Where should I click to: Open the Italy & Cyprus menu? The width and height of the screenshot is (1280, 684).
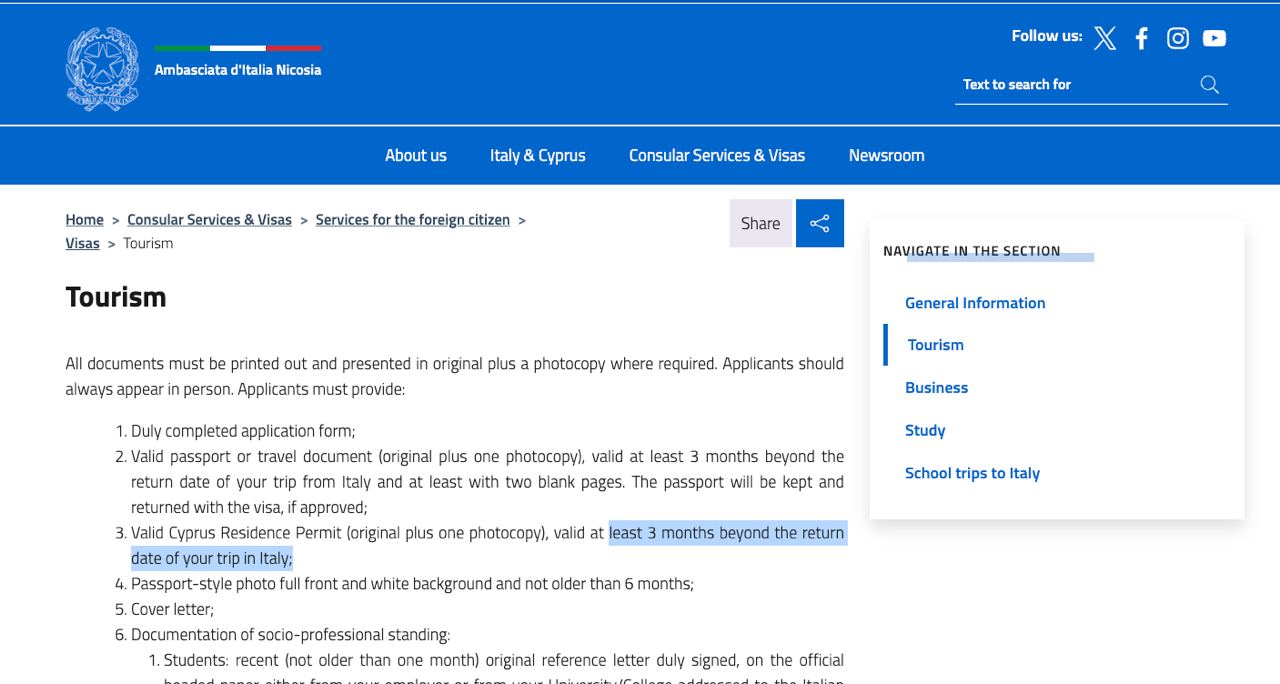pos(537,155)
